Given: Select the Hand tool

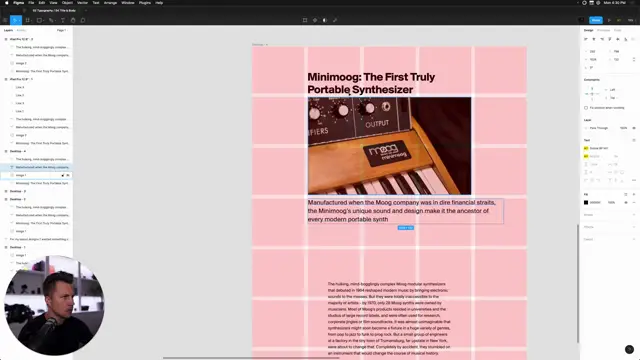Looking at the screenshot, I should point(73,20).
